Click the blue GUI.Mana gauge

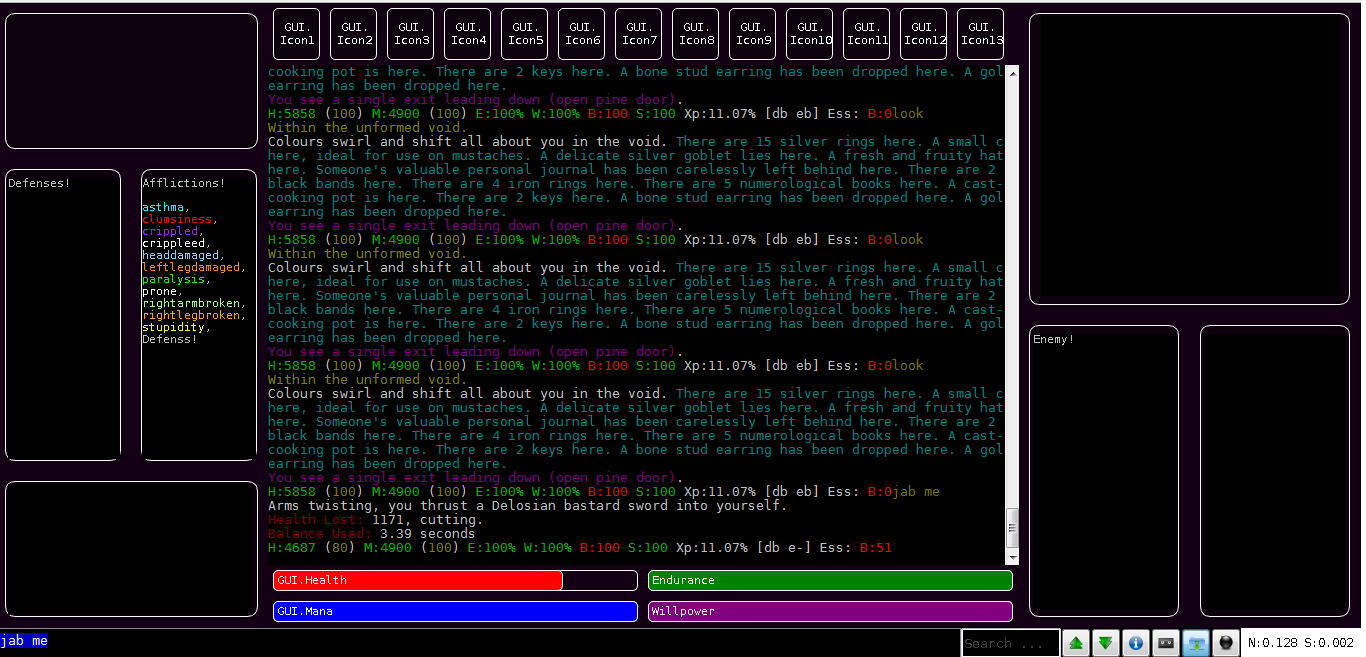coord(455,611)
